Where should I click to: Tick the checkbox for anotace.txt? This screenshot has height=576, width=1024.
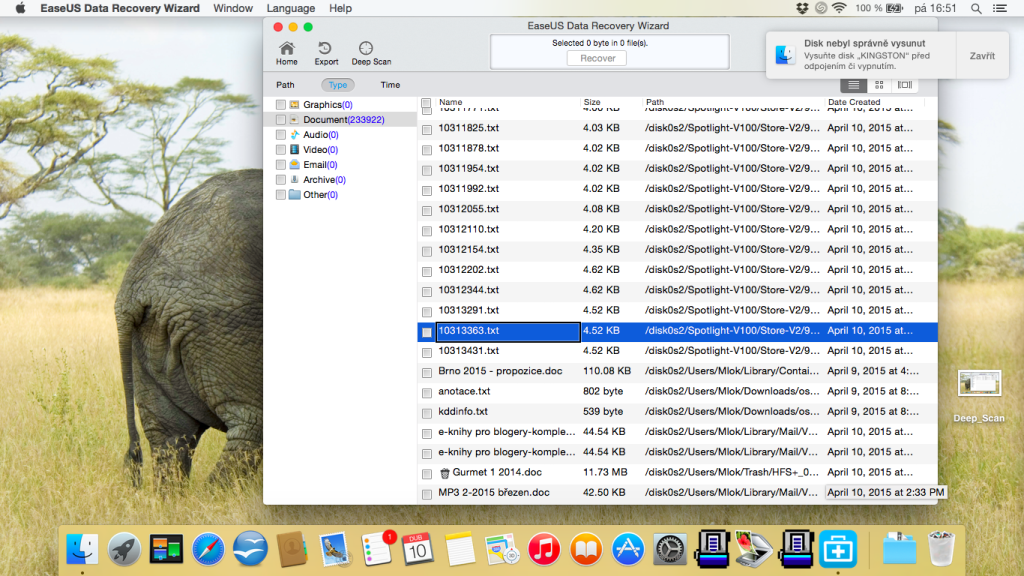pos(427,392)
